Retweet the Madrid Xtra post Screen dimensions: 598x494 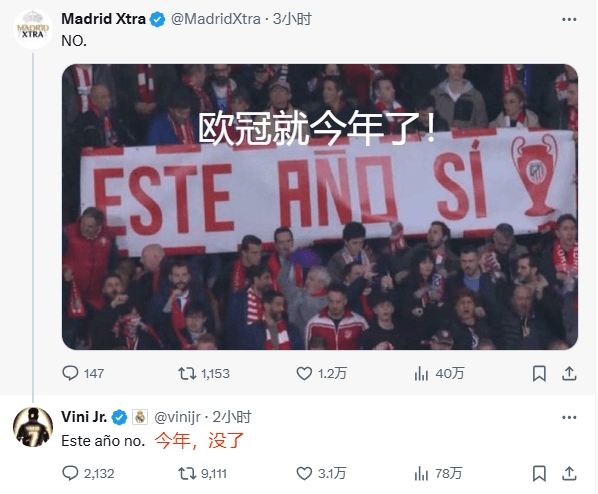pos(187,373)
